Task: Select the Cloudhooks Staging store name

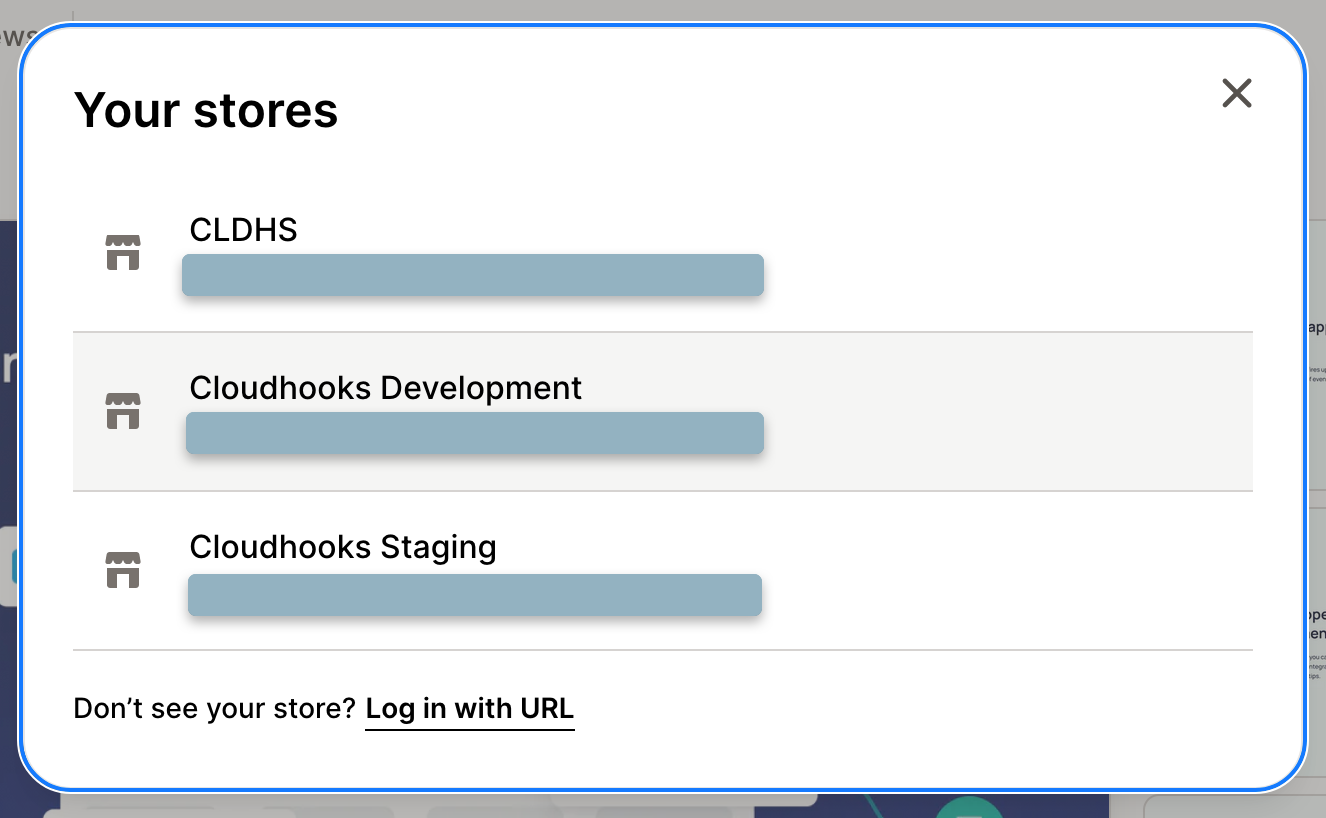Action: pos(343,547)
